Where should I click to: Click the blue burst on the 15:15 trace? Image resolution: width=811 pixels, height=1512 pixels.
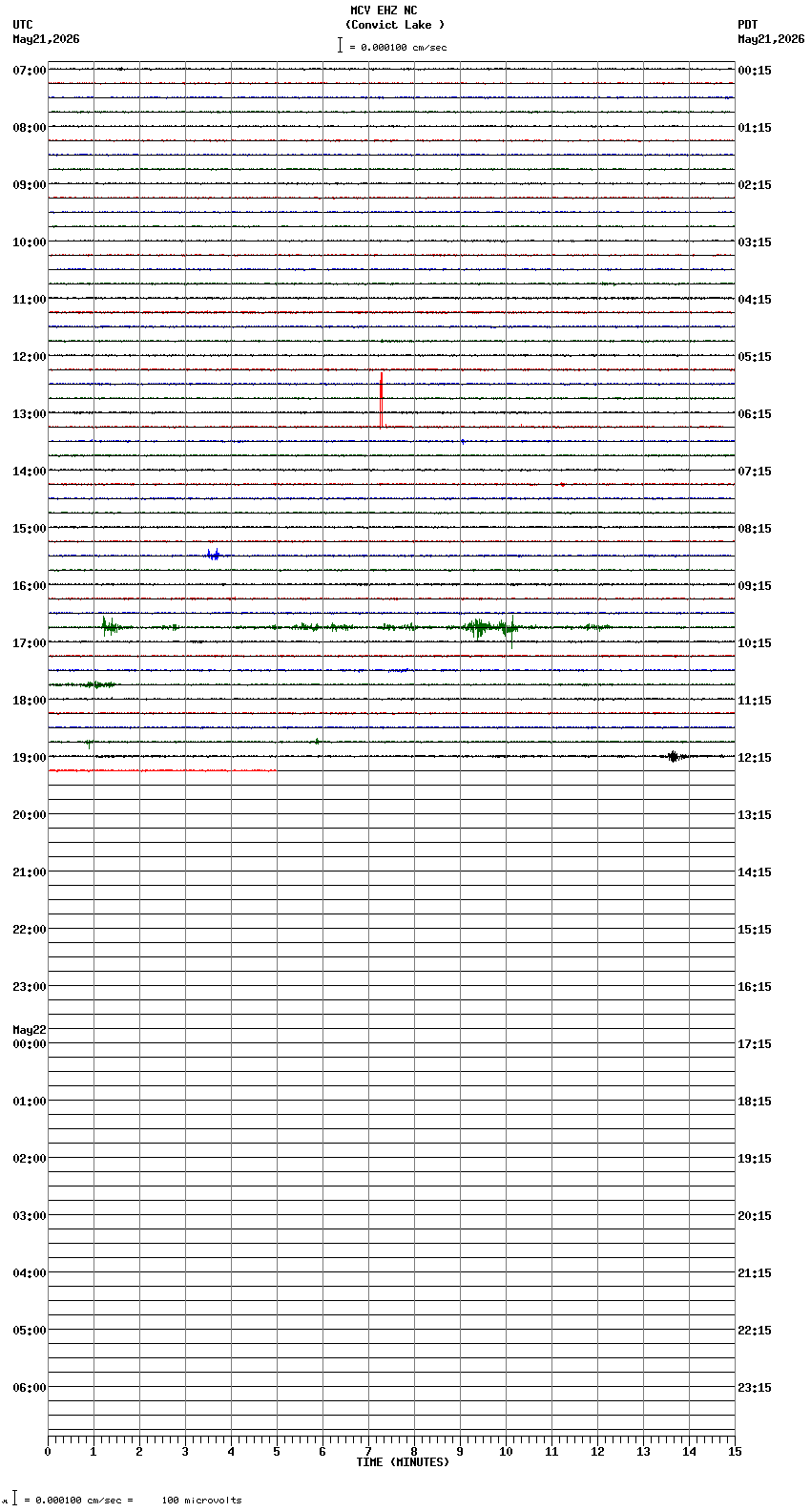[214, 555]
